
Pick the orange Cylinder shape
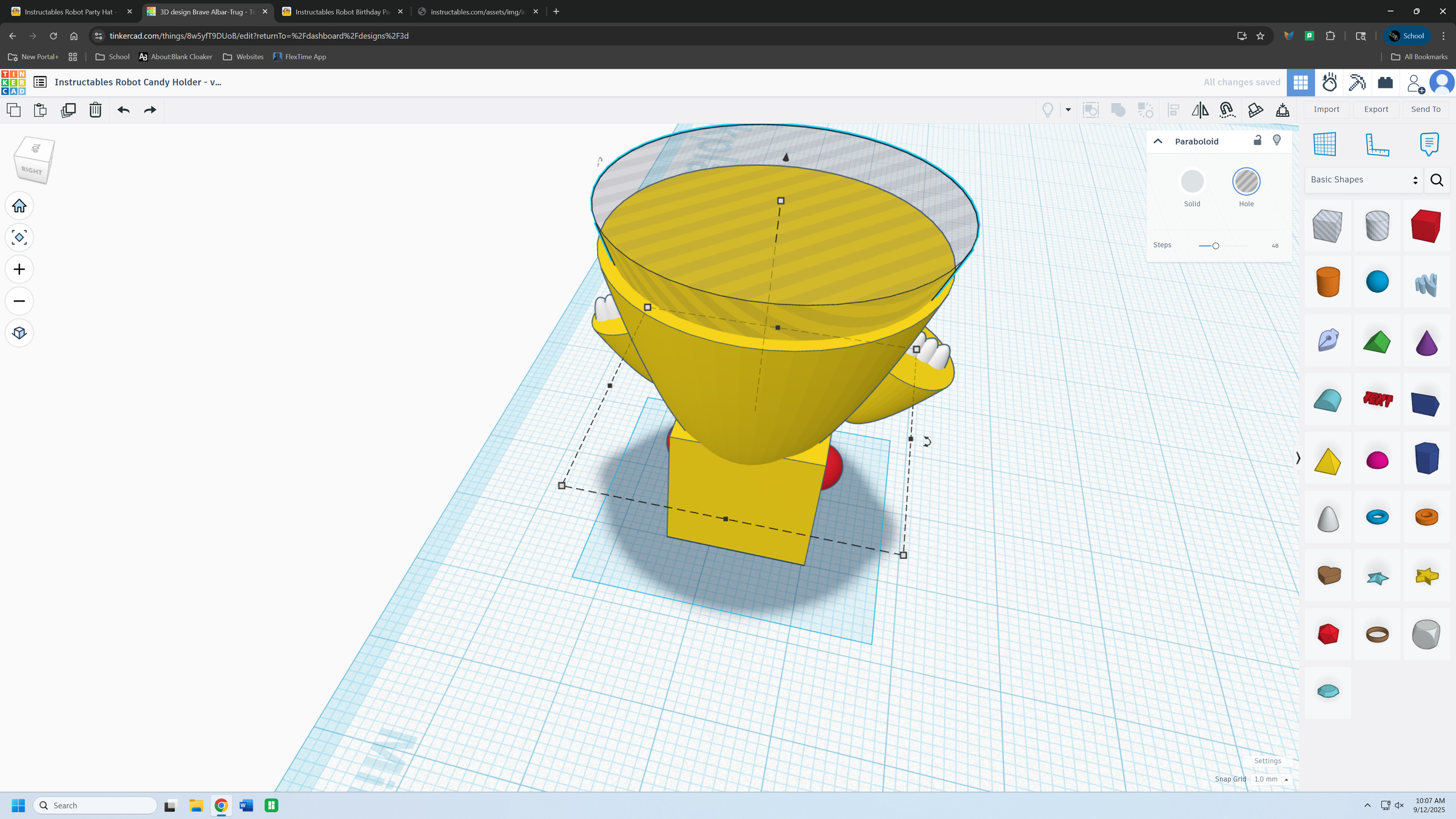[1327, 281]
